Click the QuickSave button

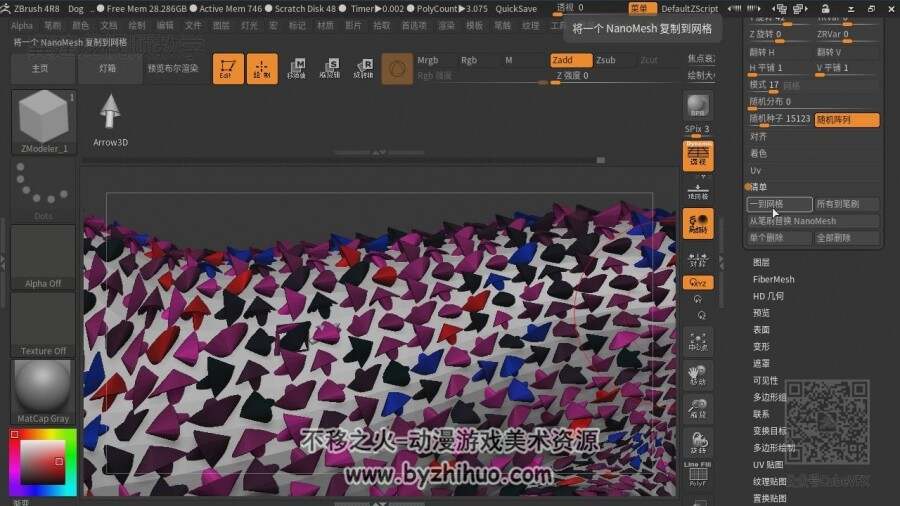[516, 9]
